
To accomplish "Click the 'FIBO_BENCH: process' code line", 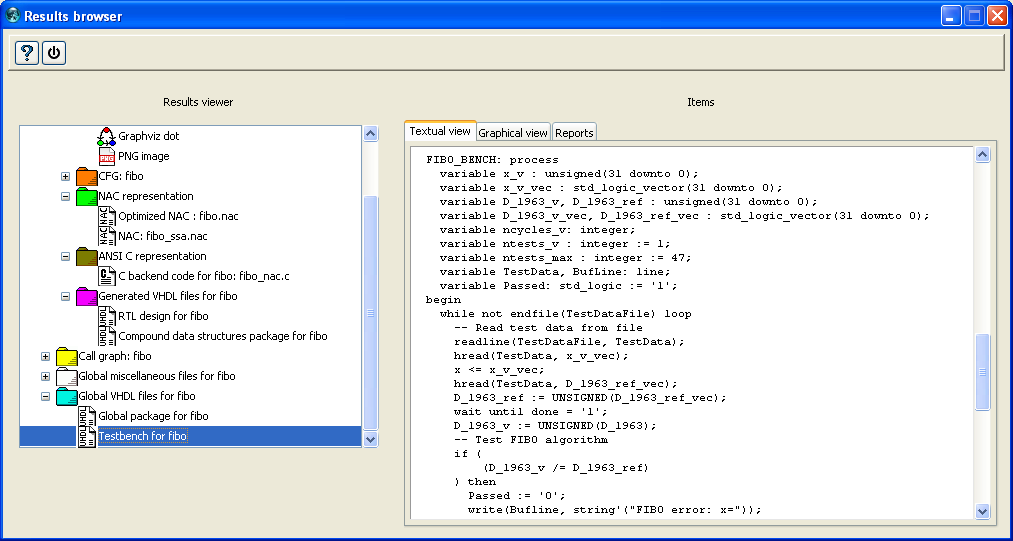I will point(492,160).
